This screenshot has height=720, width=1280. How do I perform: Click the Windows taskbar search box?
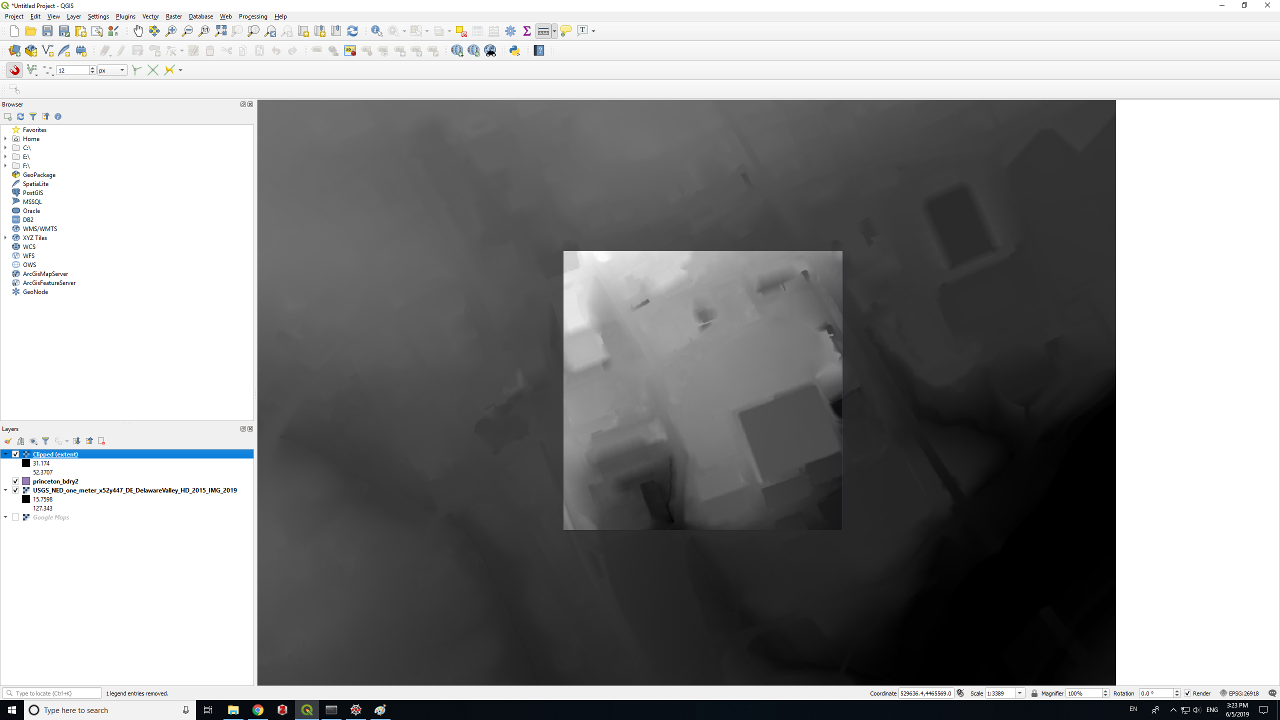coord(100,710)
